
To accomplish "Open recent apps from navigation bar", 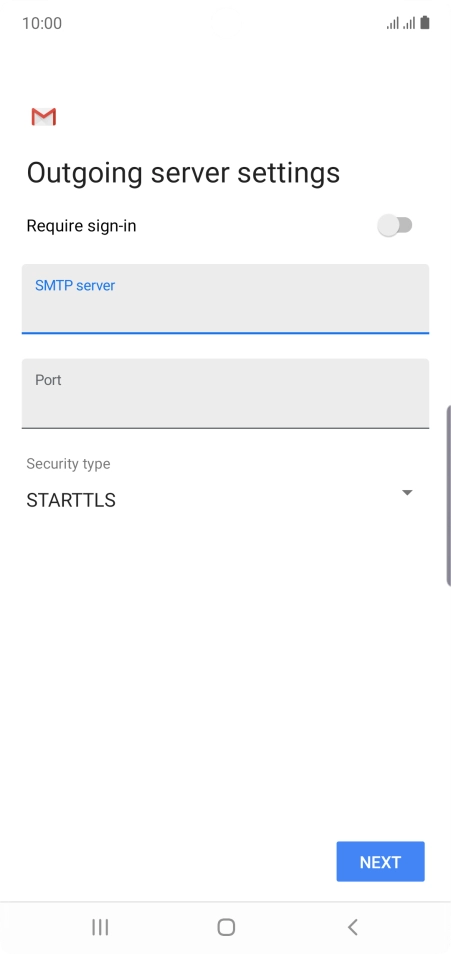I will tap(100, 927).
